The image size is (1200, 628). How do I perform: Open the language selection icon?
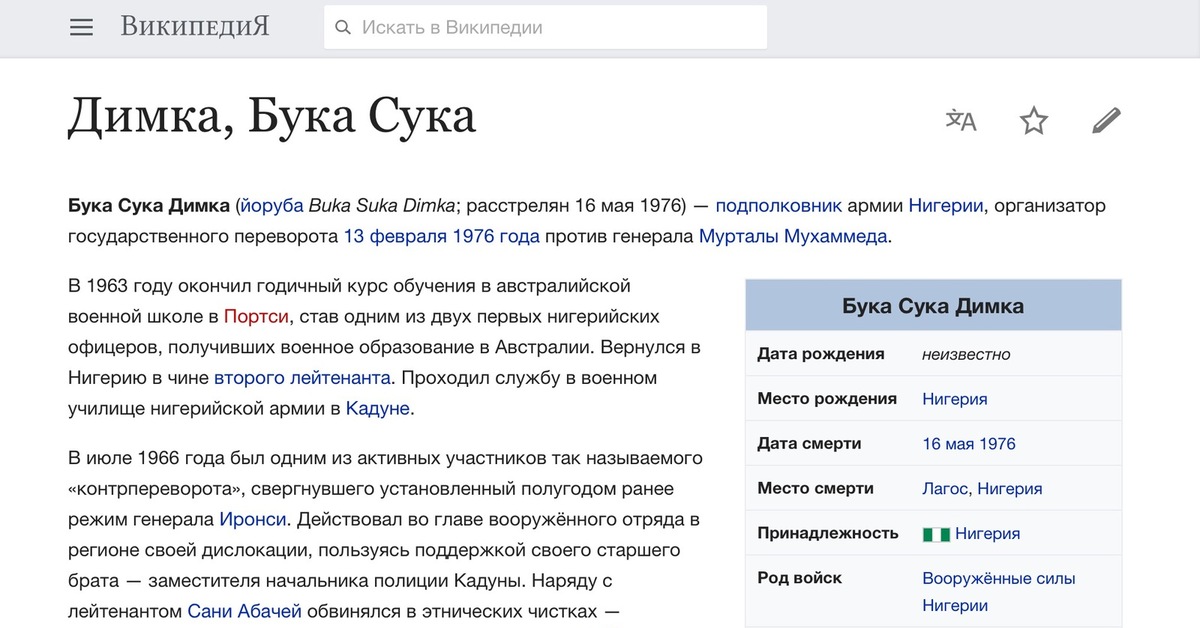pyautogui.click(x=961, y=121)
